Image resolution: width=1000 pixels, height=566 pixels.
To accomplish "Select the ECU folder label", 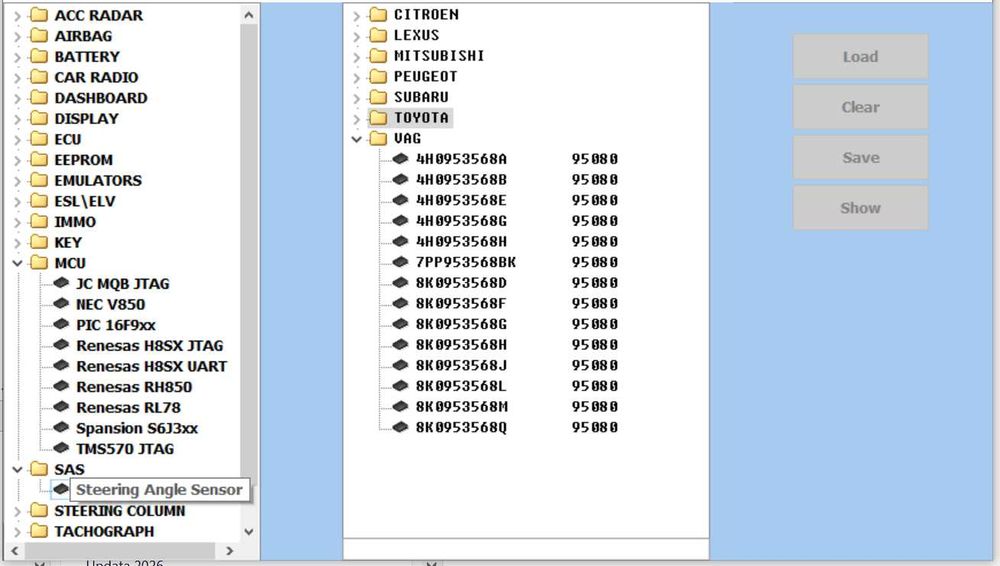I will pyautogui.click(x=68, y=139).
